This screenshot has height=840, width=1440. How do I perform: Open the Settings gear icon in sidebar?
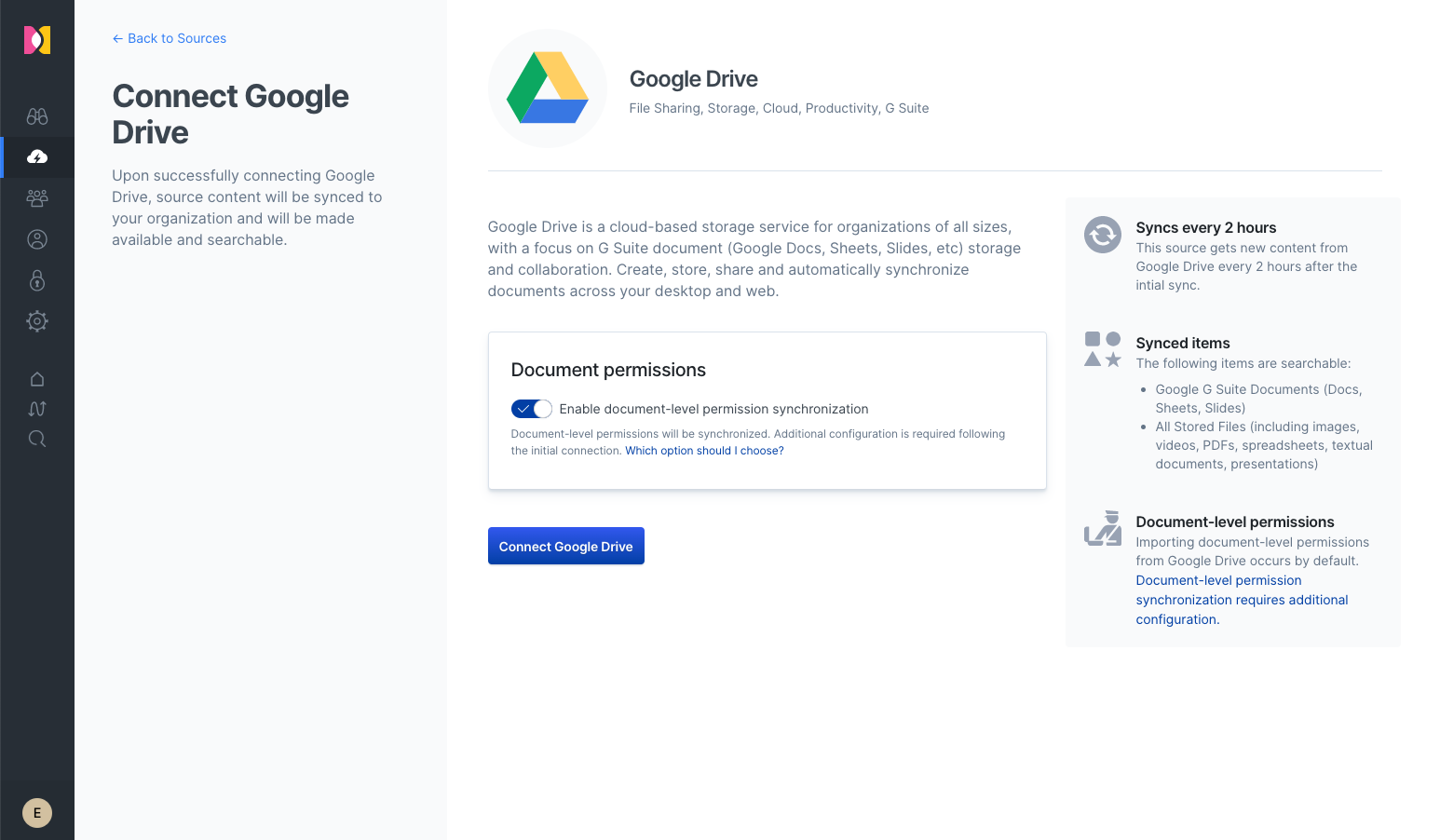pyautogui.click(x=37, y=321)
